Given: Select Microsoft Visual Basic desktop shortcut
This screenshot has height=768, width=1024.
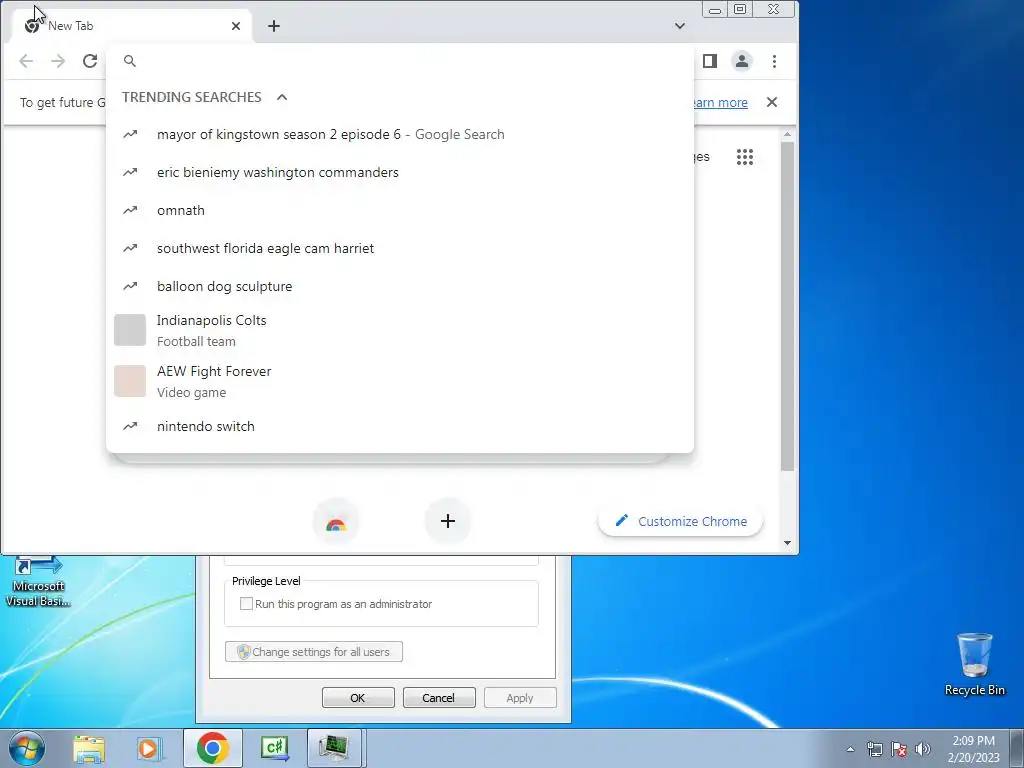Looking at the screenshot, I should pyautogui.click(x=38, y=582).
